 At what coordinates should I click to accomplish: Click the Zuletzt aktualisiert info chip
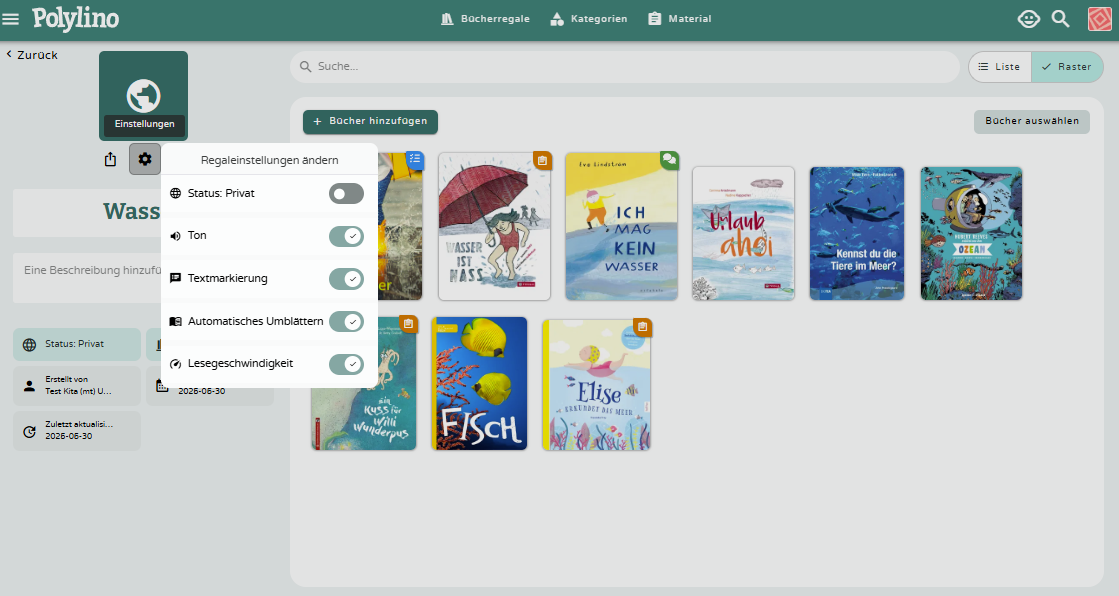(x=77, y=430)
